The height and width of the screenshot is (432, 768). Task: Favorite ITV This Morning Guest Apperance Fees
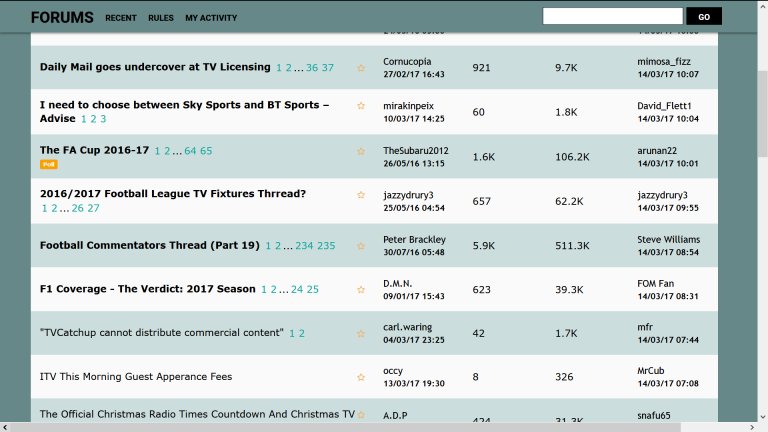[361, 377]
